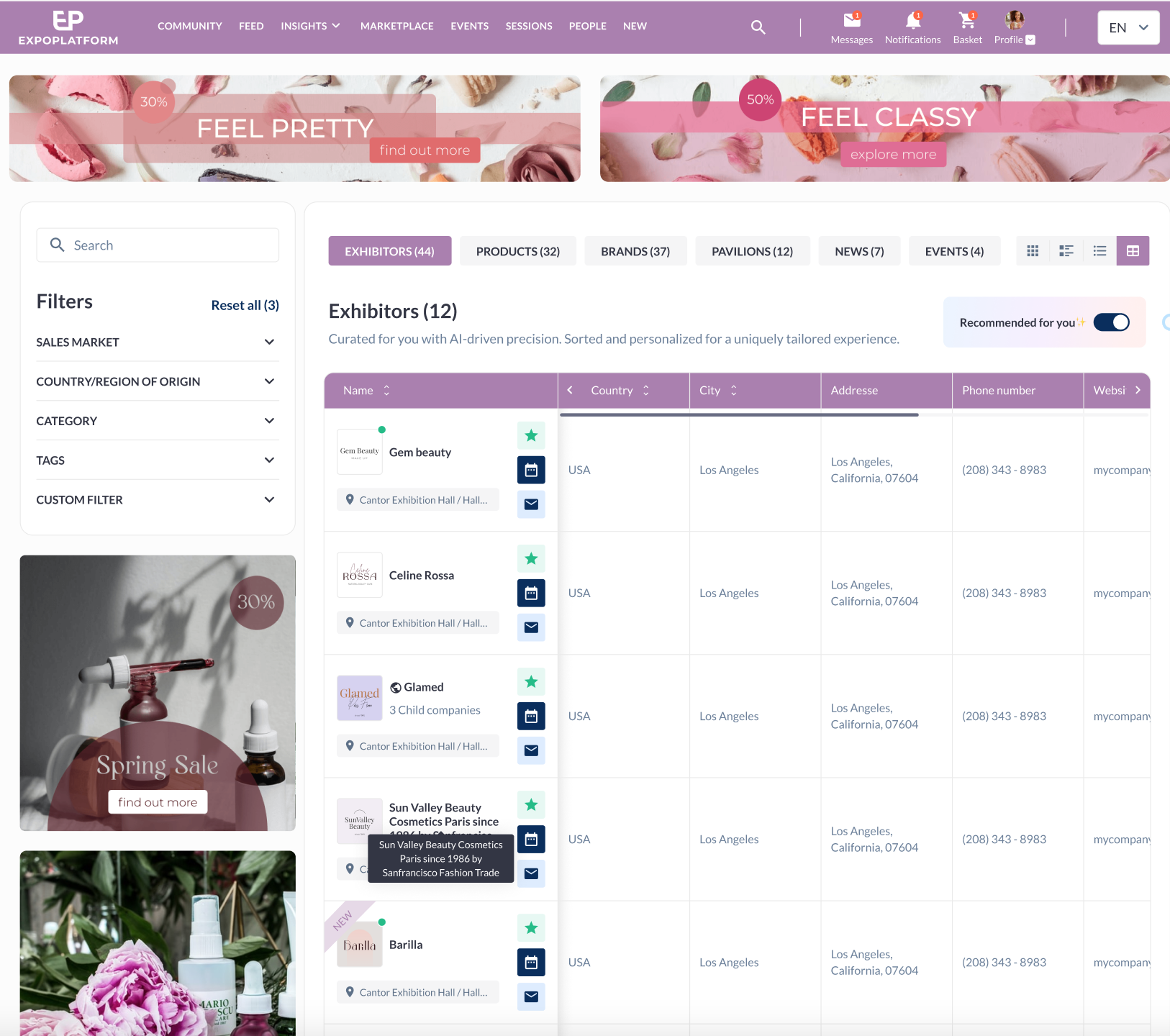
Task: Expand Country/Region of Origin filter
Action: pos(157,381)
